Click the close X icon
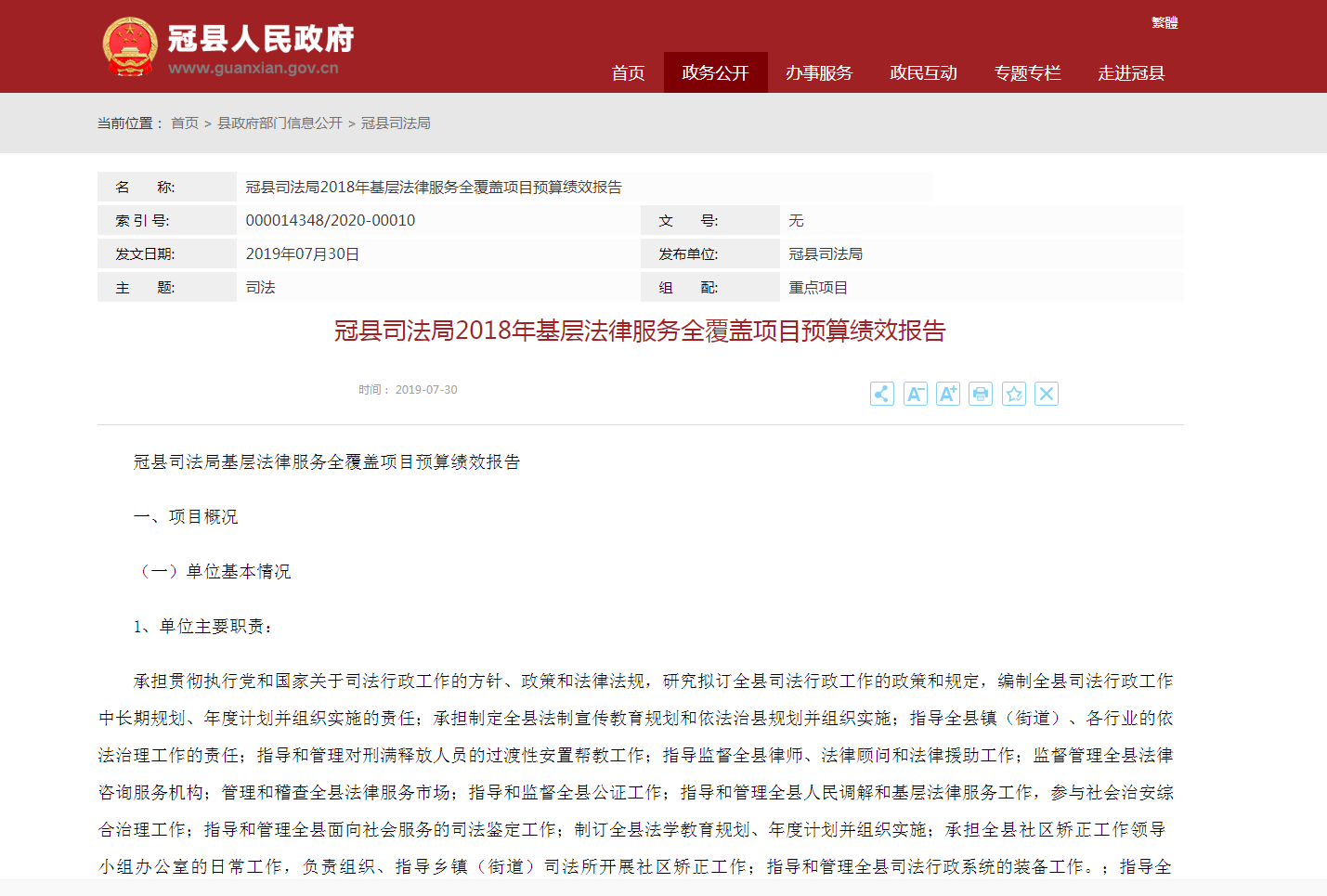The width and height of the screenshot is (1327, 896). pyautogui.click(x=1047, y=394)
